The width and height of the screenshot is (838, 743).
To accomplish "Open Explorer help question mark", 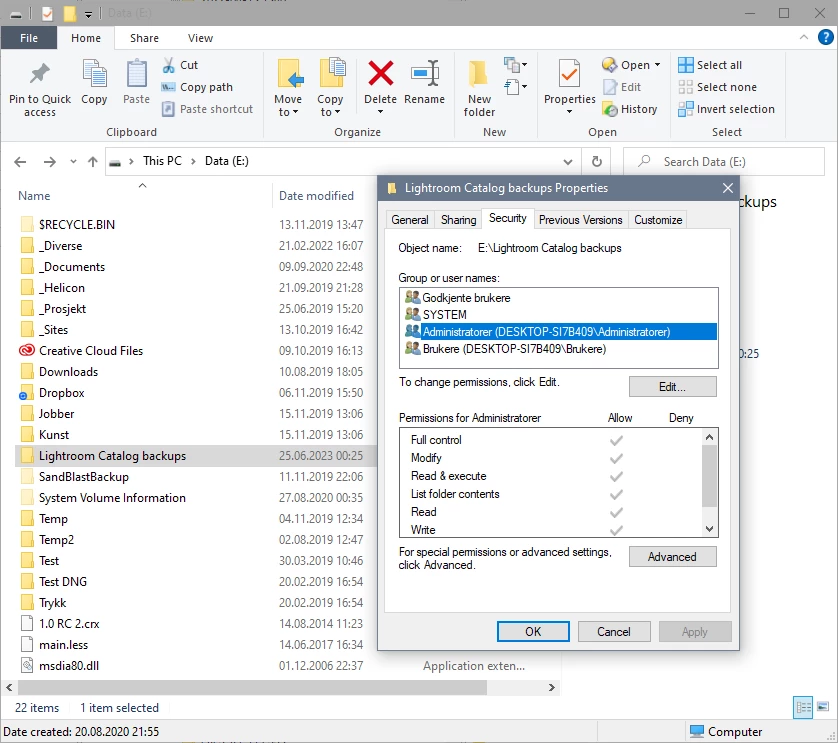I will (825, 37).
